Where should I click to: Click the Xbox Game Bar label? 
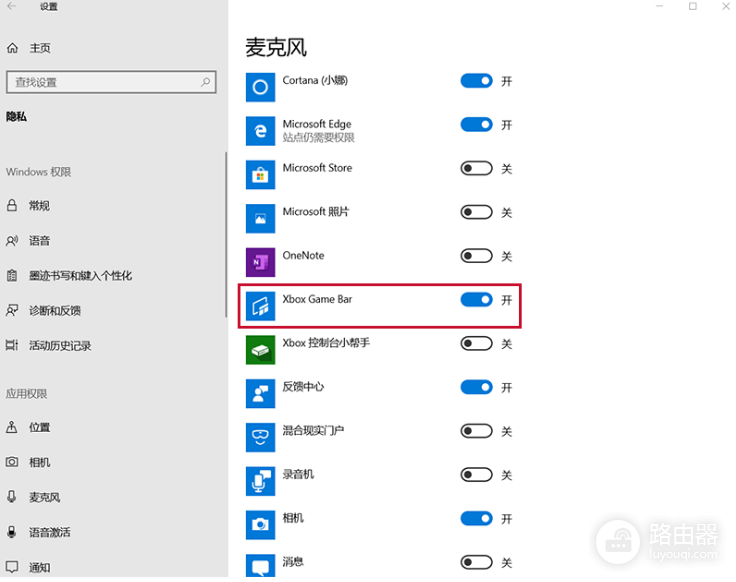pyautogui.click(x=317, y=299)
